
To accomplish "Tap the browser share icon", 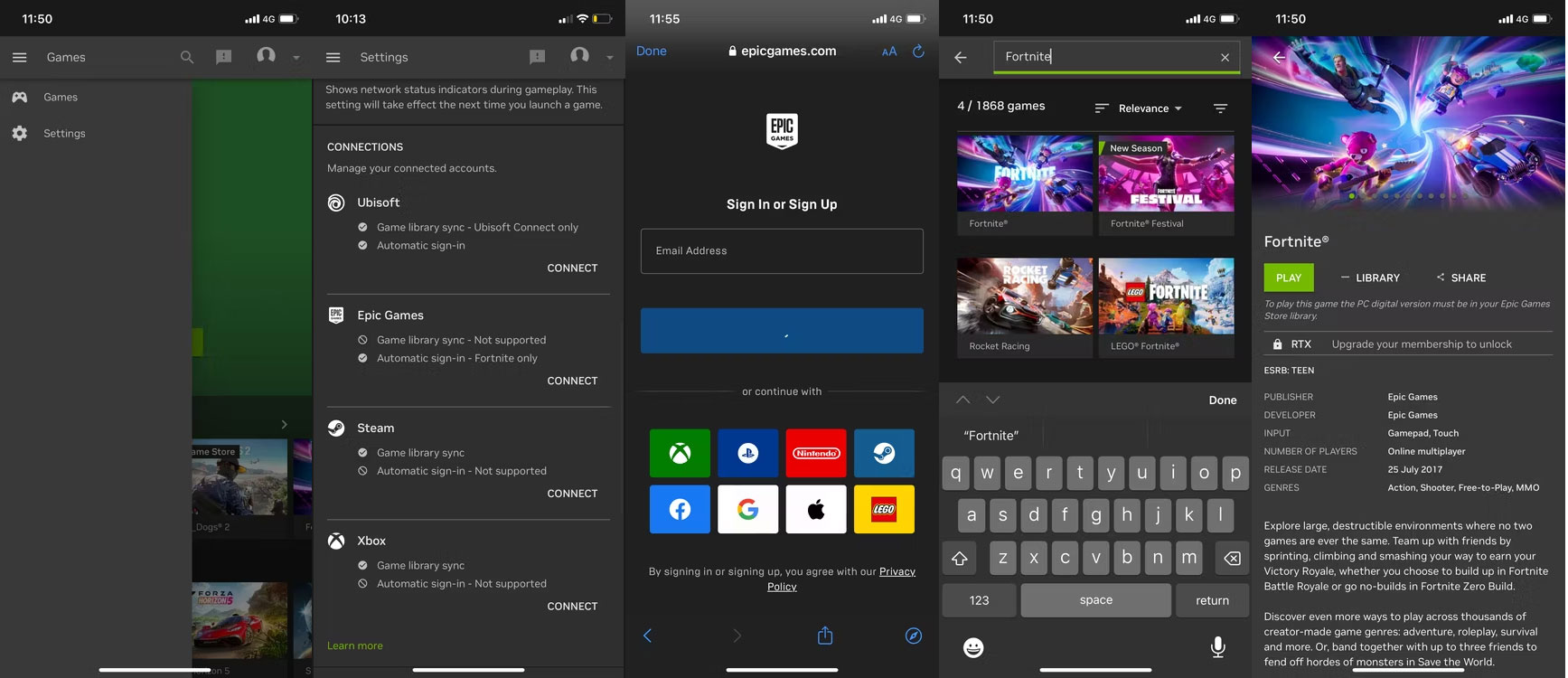I will click(x=825, y=636).
